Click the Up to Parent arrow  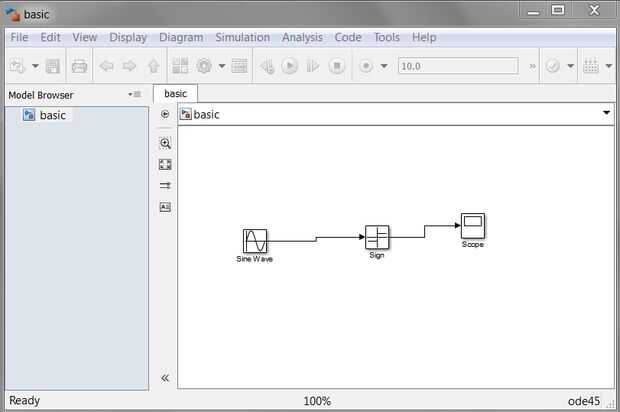[154, 66]
